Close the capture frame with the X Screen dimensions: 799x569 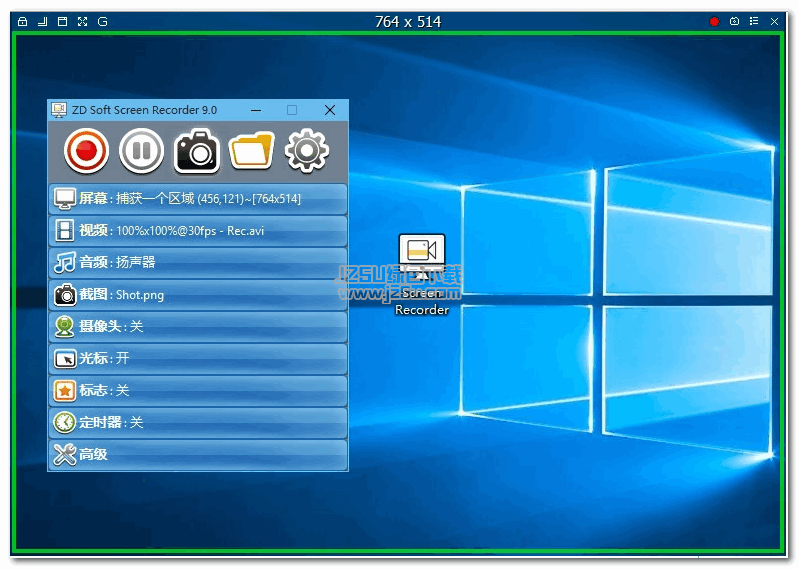(775, 21)
